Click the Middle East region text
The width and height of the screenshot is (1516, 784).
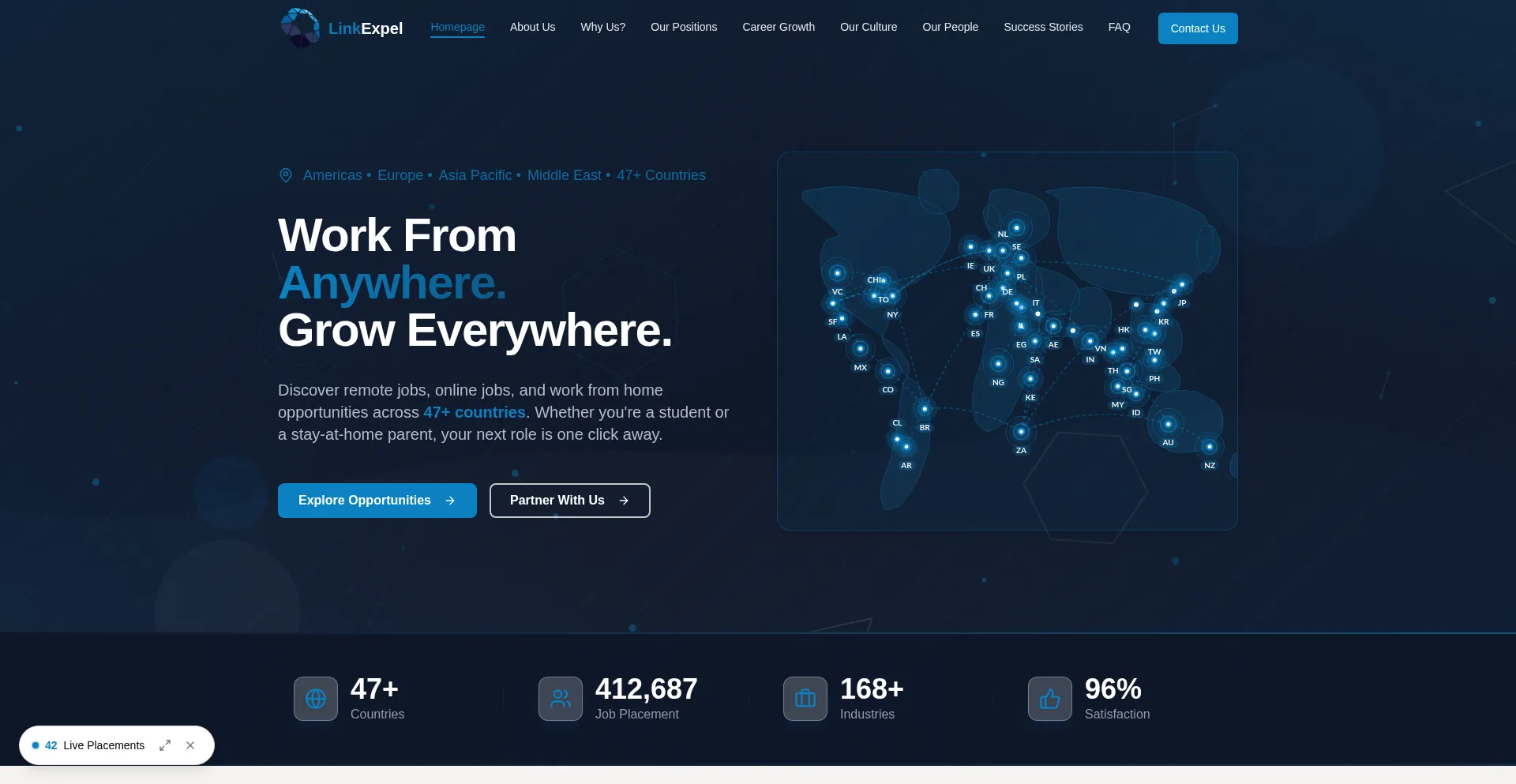point(564,175)
